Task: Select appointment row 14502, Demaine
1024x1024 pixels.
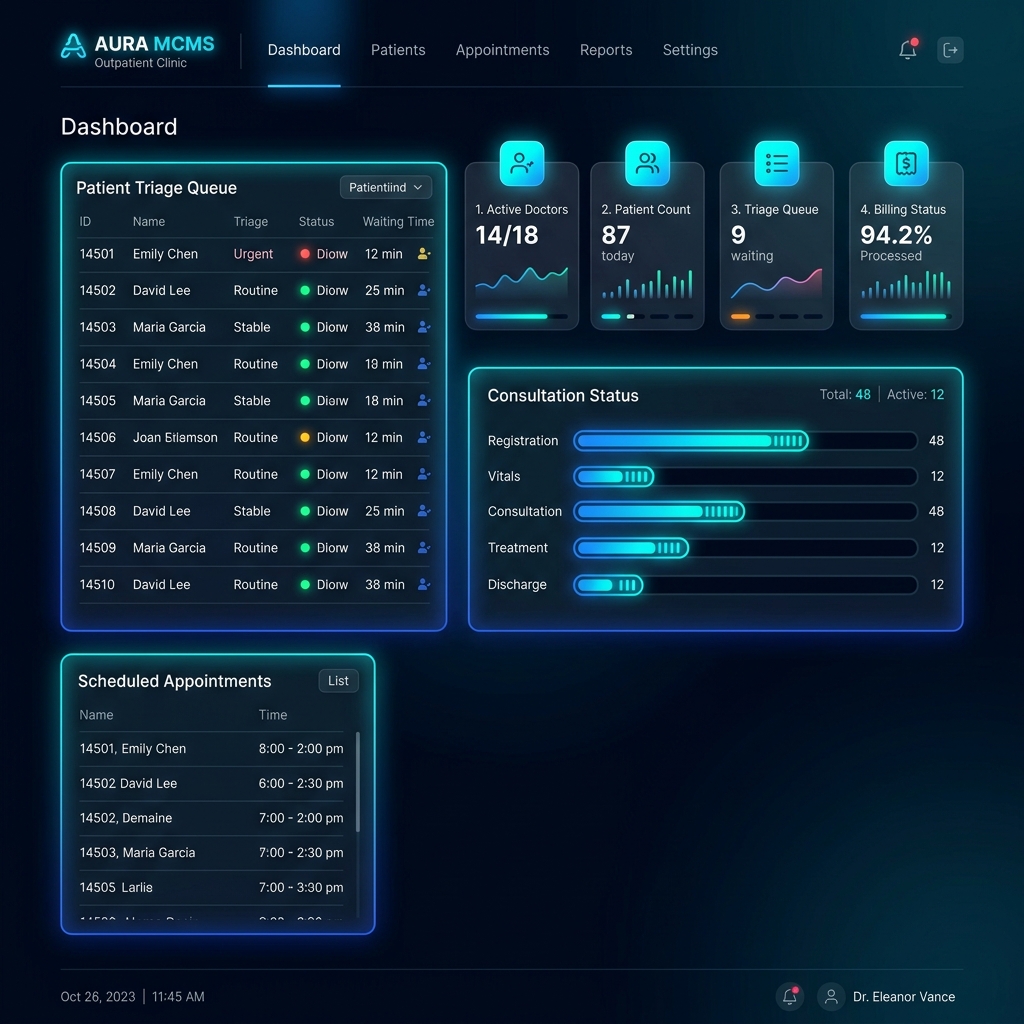Action: pos(211,818)
